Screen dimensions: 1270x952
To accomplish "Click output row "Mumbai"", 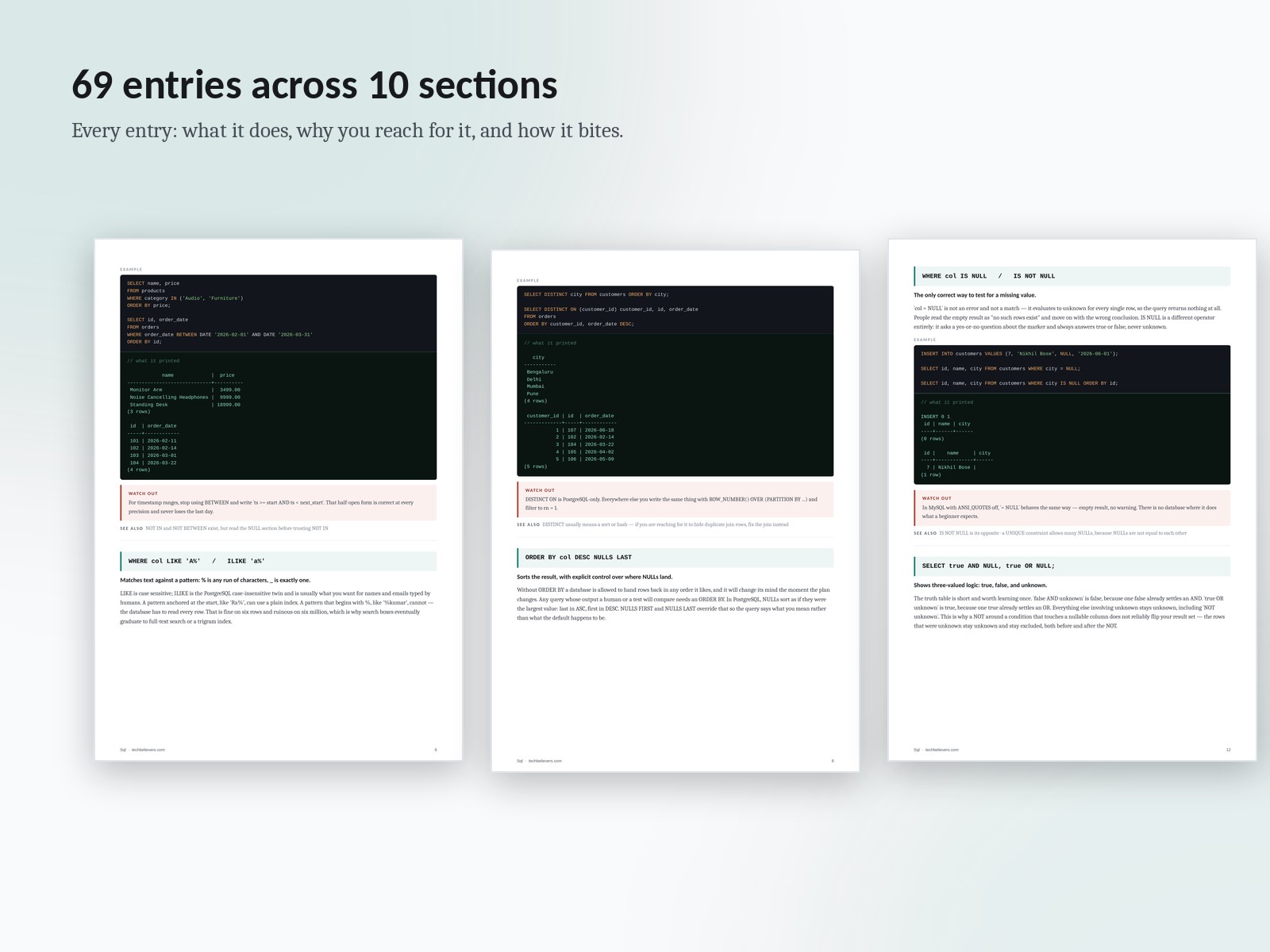I will pos(535,386).
